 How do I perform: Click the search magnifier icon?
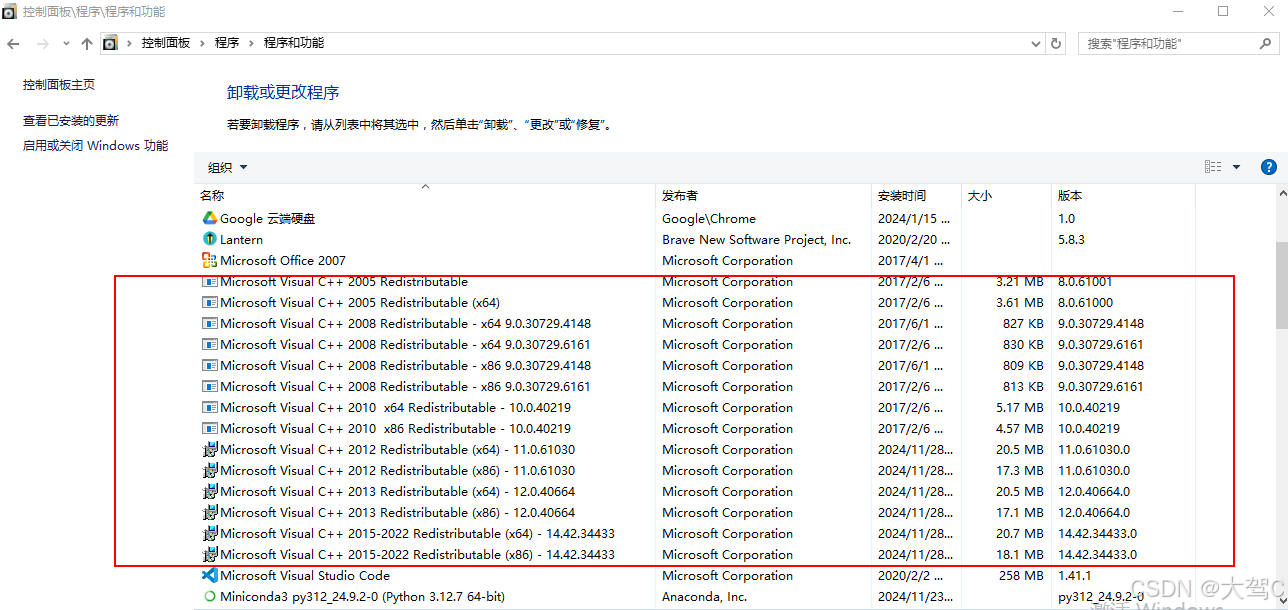click(x=1265, y=43)
